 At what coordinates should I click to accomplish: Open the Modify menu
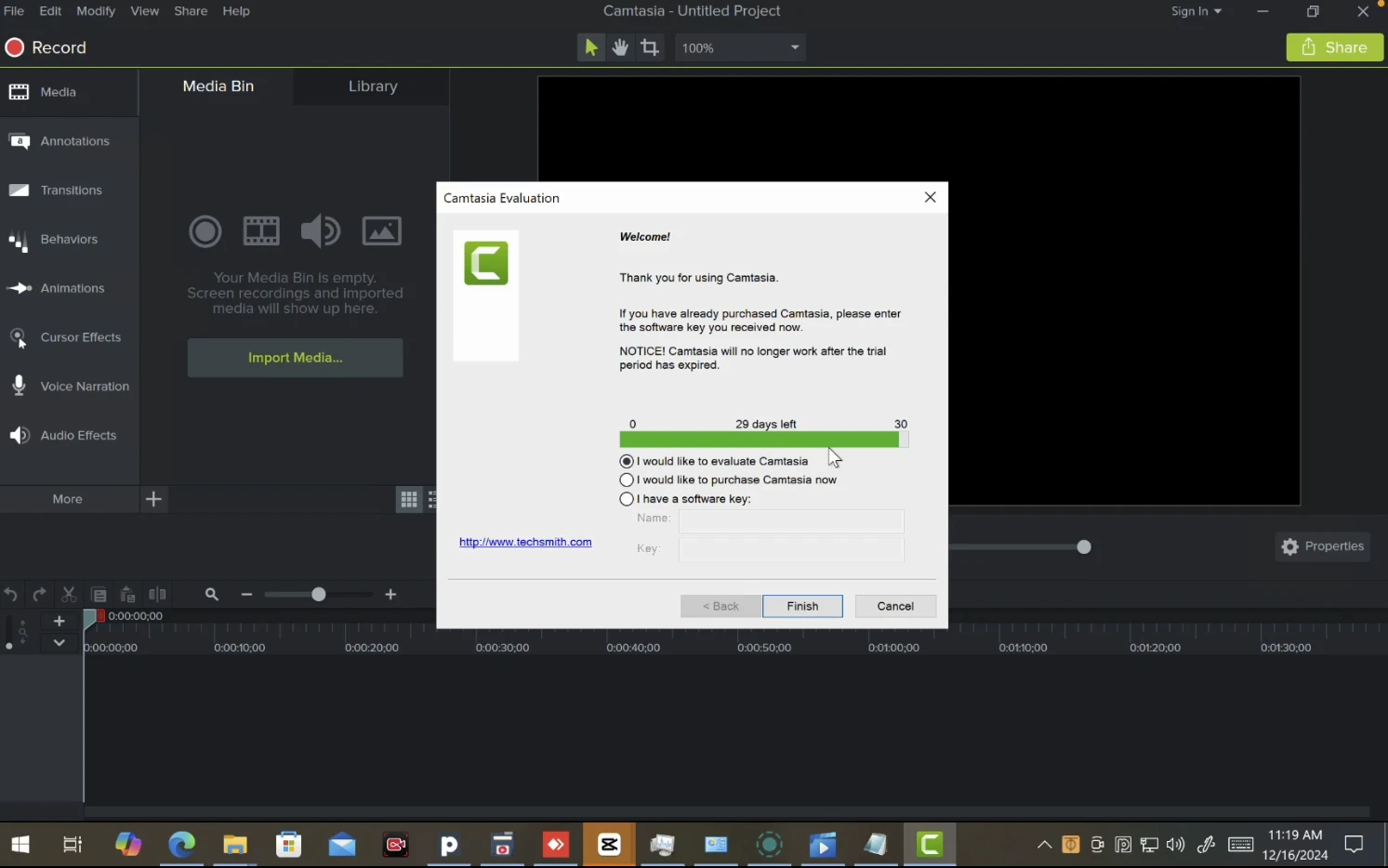pyautogui.click(x=95, y=10)
